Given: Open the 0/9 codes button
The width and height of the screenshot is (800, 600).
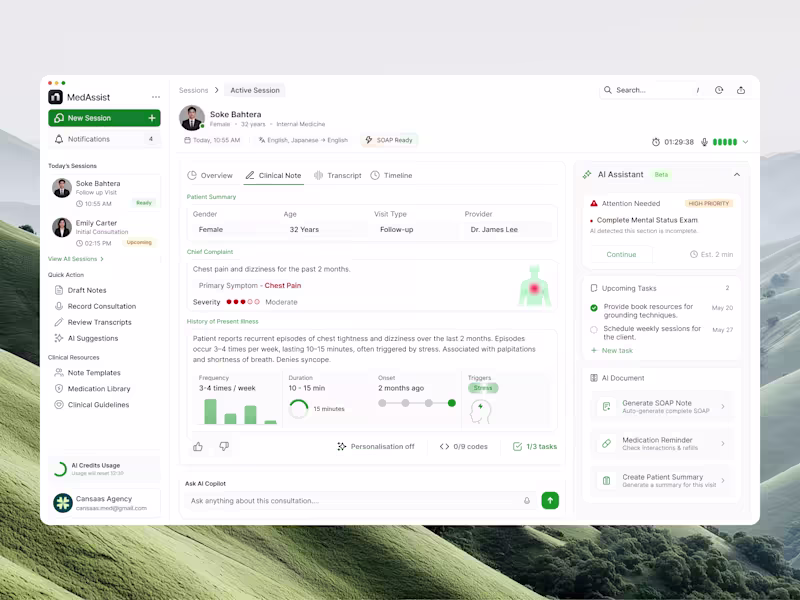Looking at the screenshot, I should [463, 446].
